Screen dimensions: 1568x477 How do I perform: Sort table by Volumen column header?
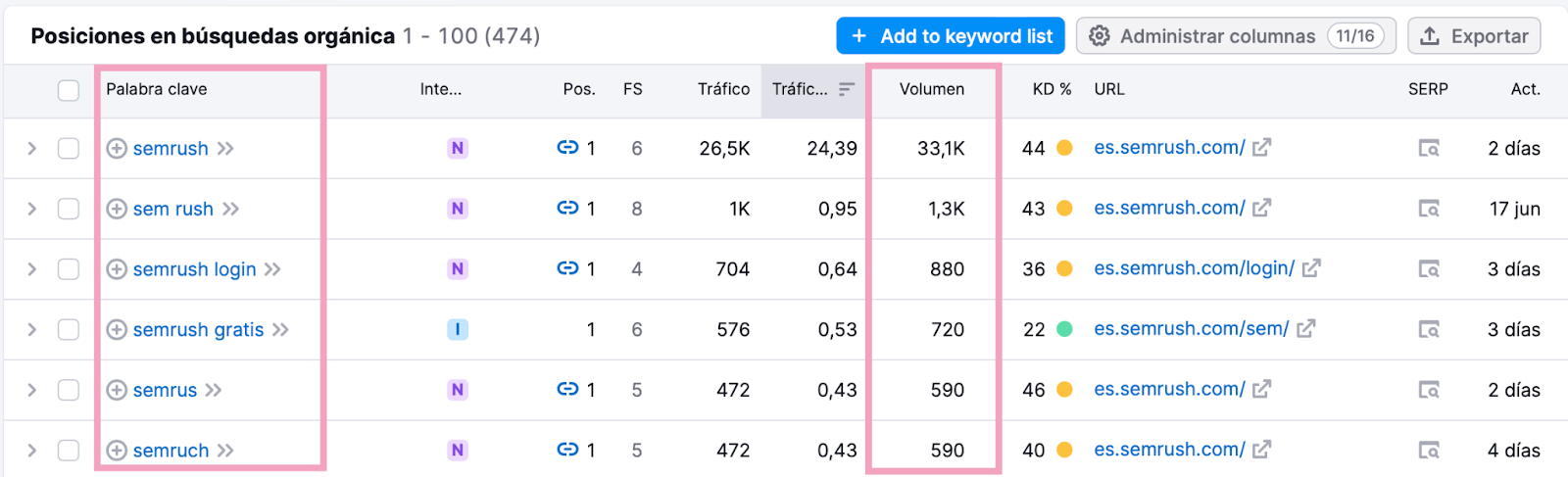(931, 89)
